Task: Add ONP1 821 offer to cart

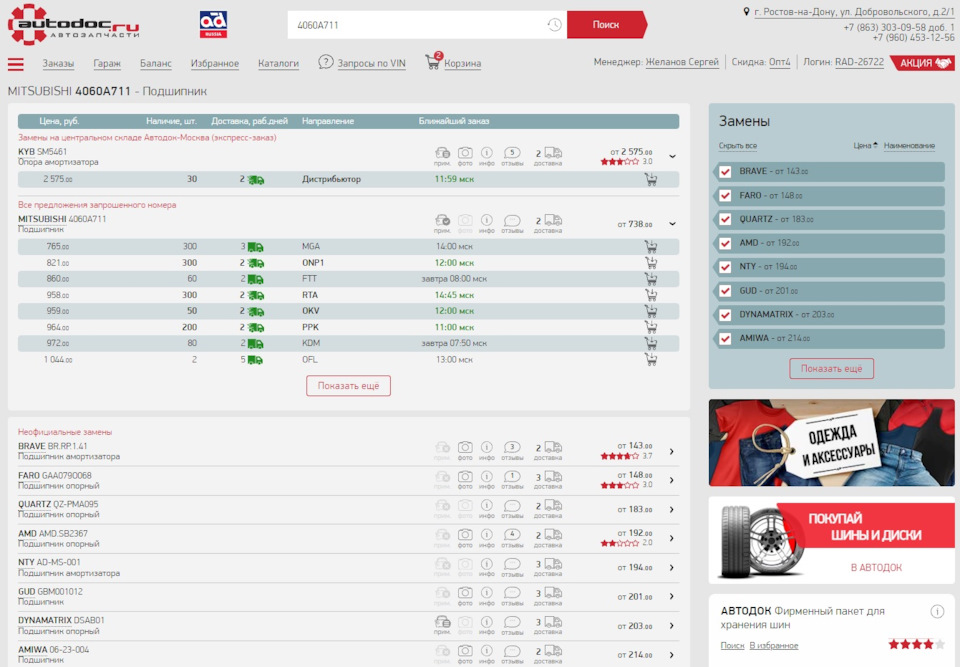Action: 651,263
